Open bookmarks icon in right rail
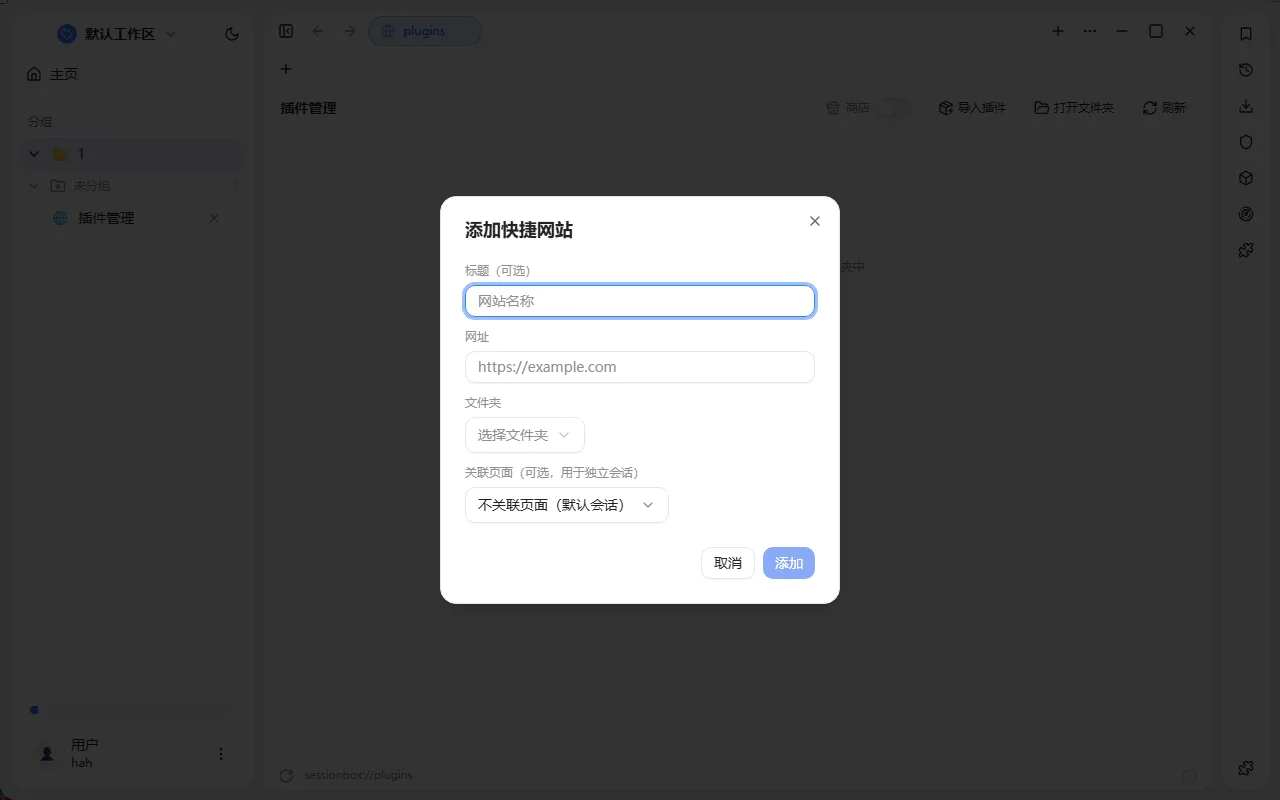 [1246, 34]
